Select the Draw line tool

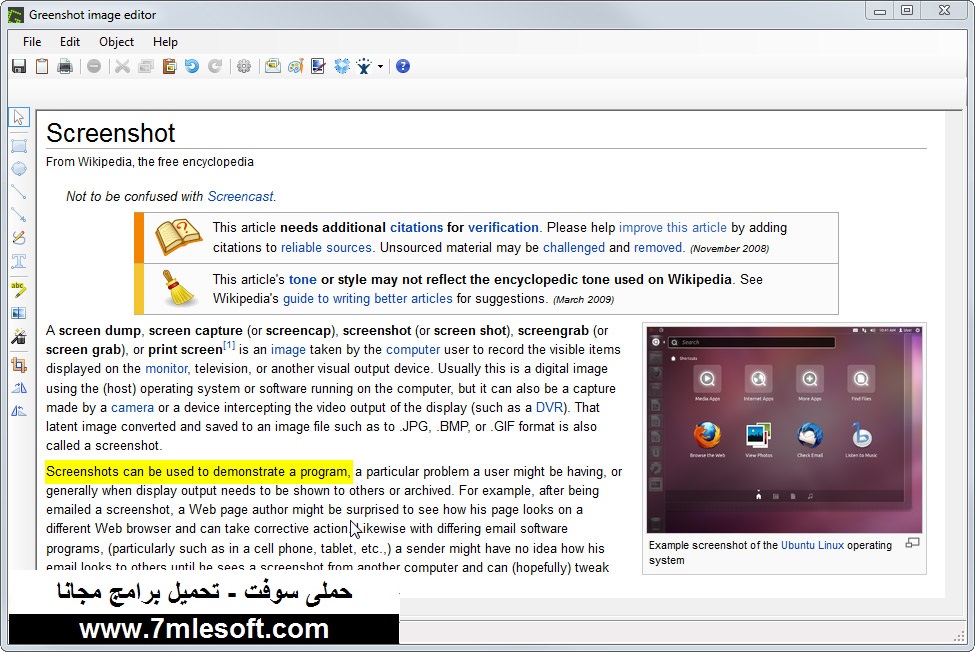19,192
